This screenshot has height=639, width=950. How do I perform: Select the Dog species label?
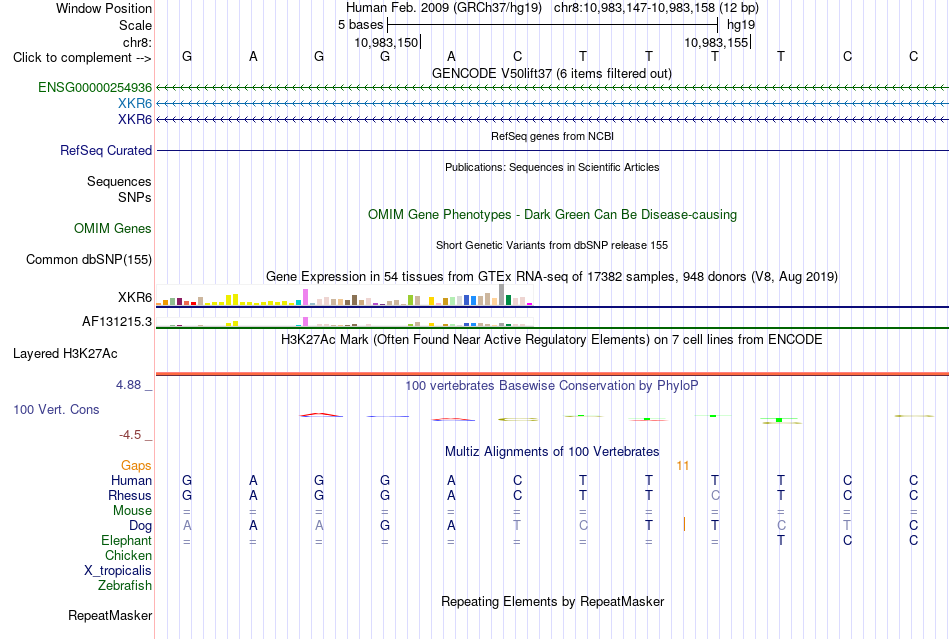pos(141,525)
